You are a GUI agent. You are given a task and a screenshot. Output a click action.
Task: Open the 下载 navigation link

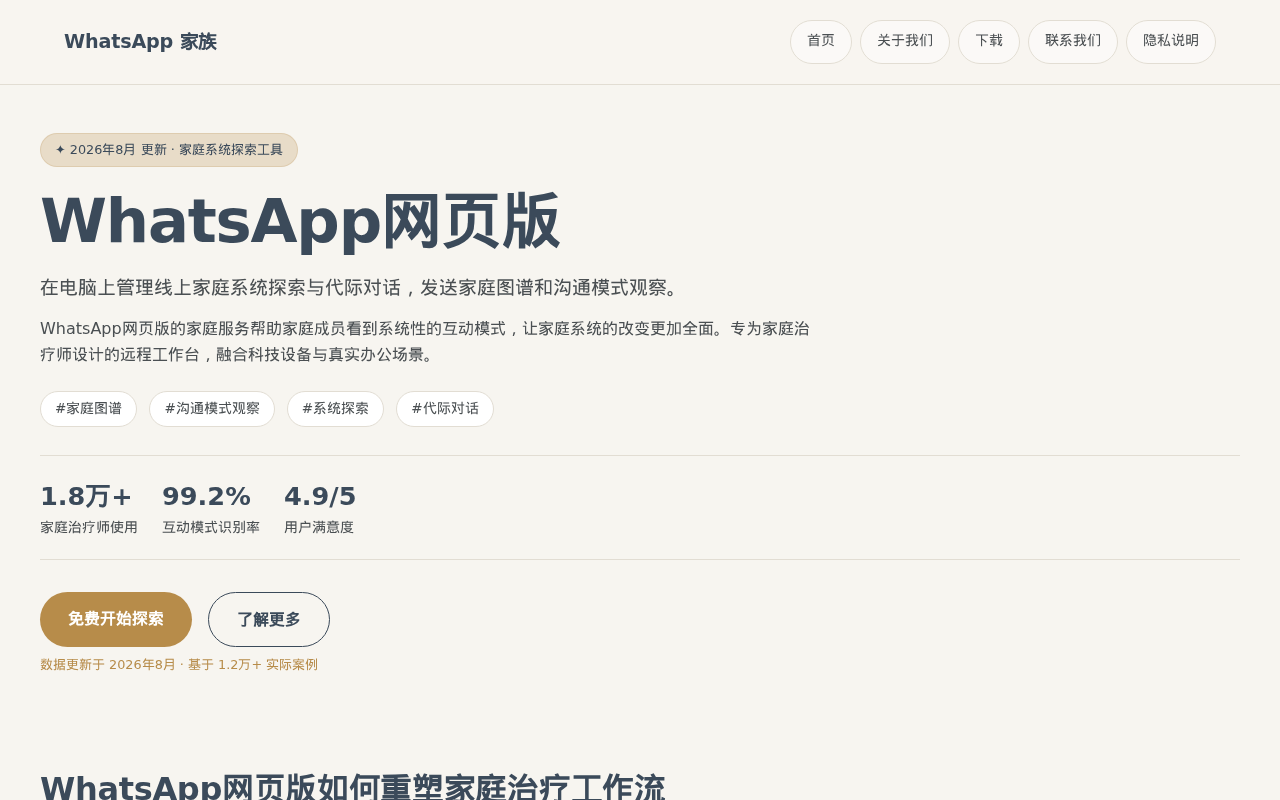[989, 42]
